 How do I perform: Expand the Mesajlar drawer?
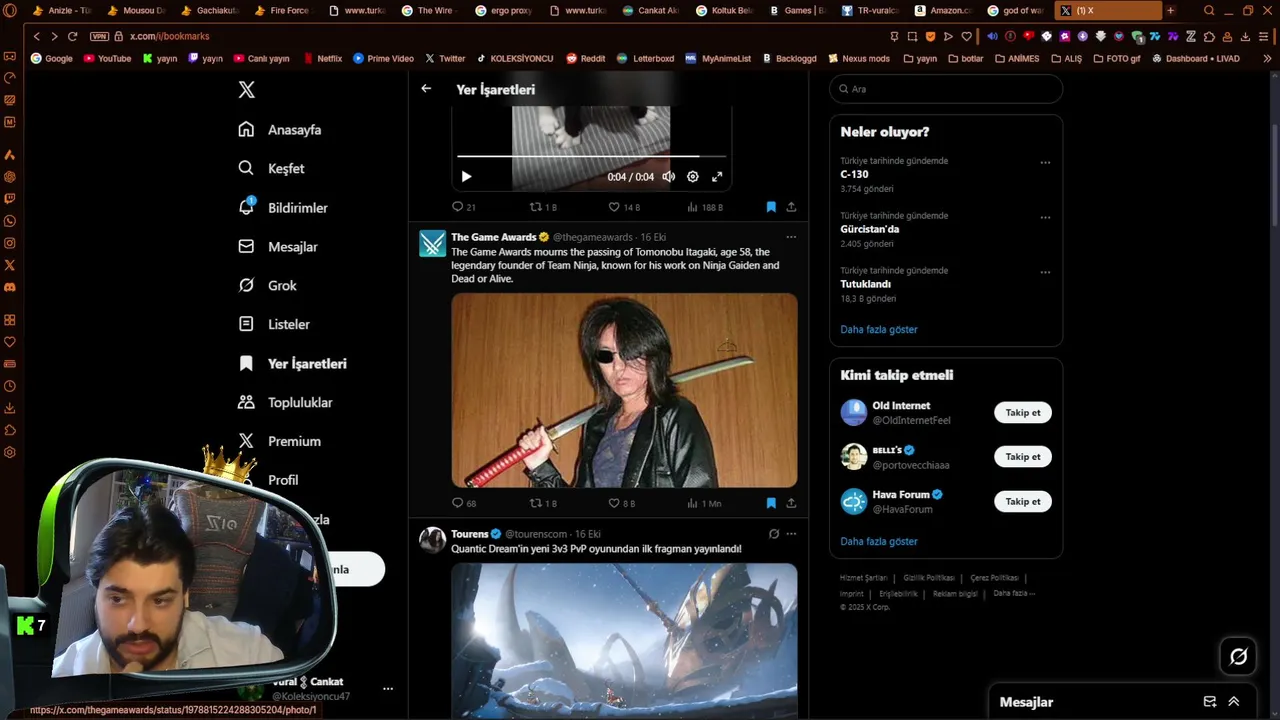pos(1234,702)
